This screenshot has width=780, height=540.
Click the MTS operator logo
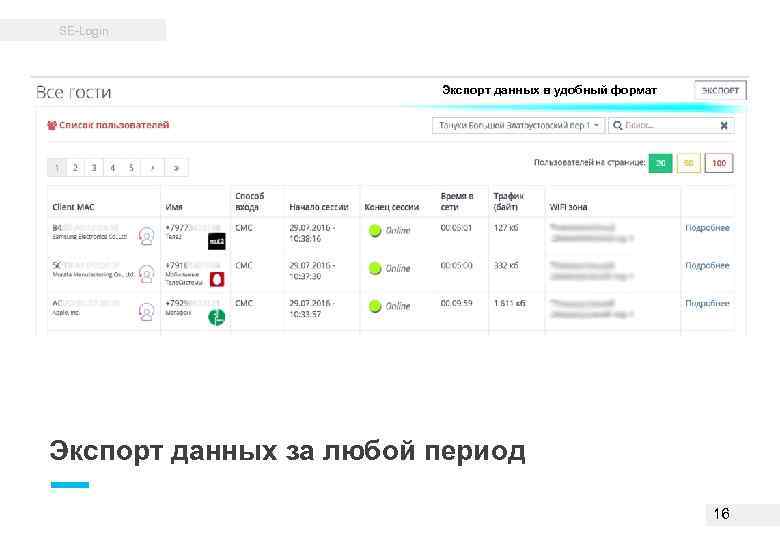[216, 279]
